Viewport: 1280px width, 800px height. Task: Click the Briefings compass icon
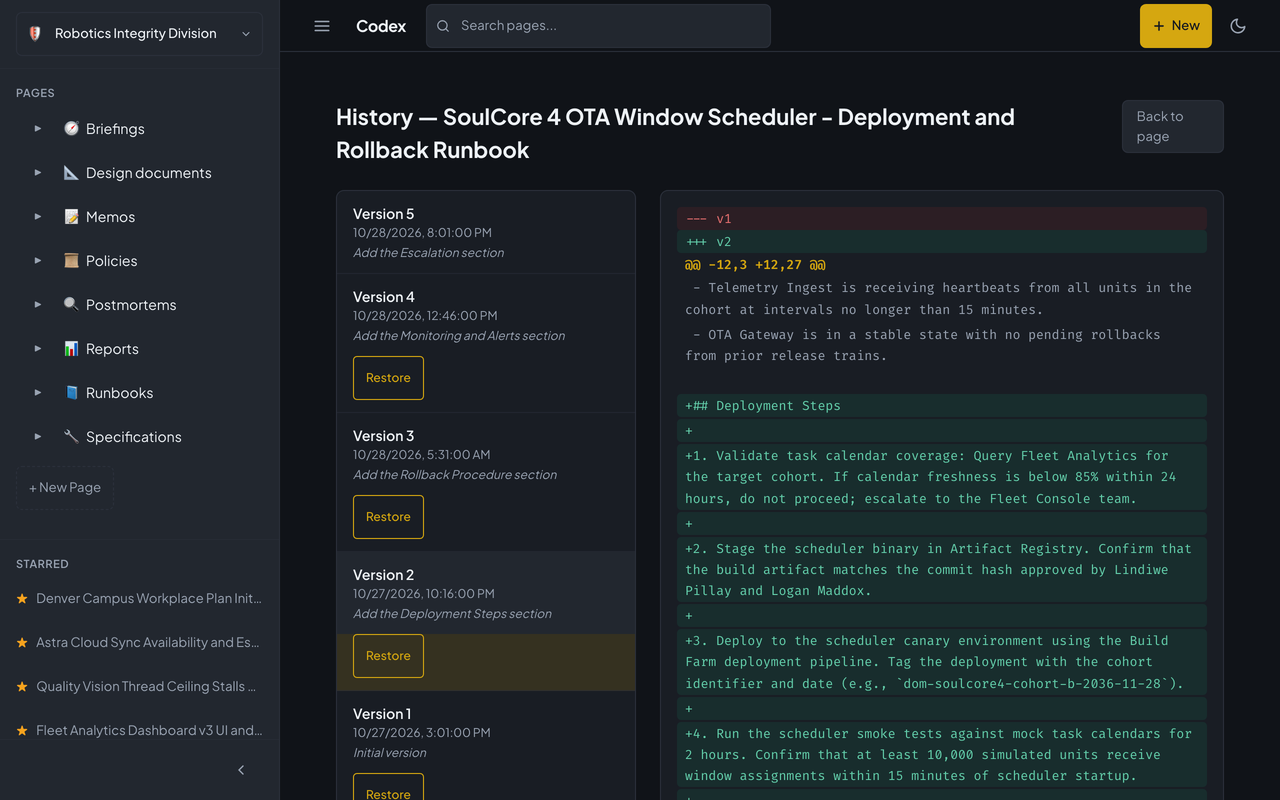[x=71, y=129]
